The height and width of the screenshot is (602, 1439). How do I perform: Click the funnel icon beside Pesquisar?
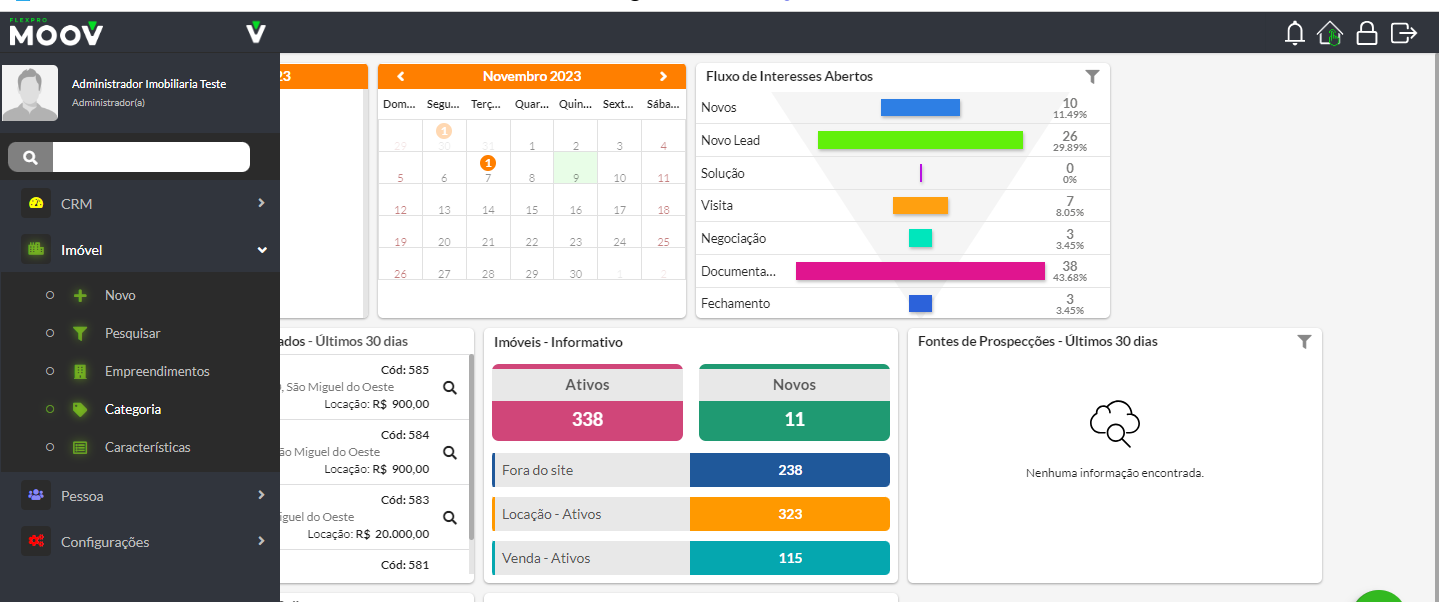tap(80, 334)
